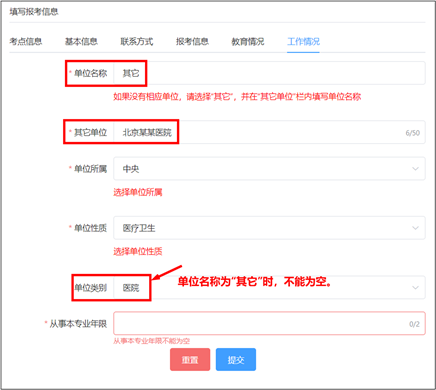Open the 单位所属 combo box showing 中央

(x=269, y=169)
